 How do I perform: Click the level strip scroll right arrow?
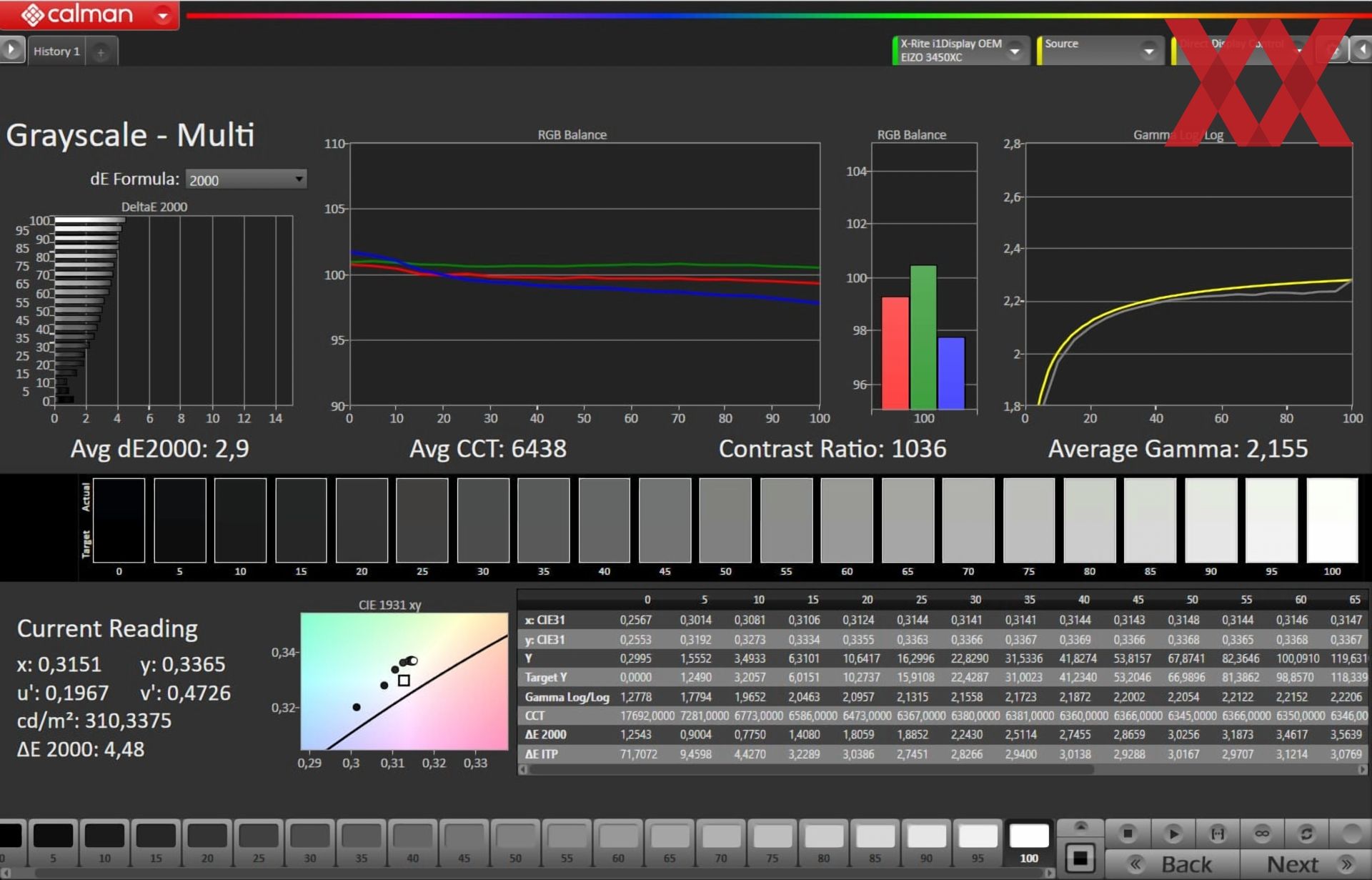click(1050, 874)
